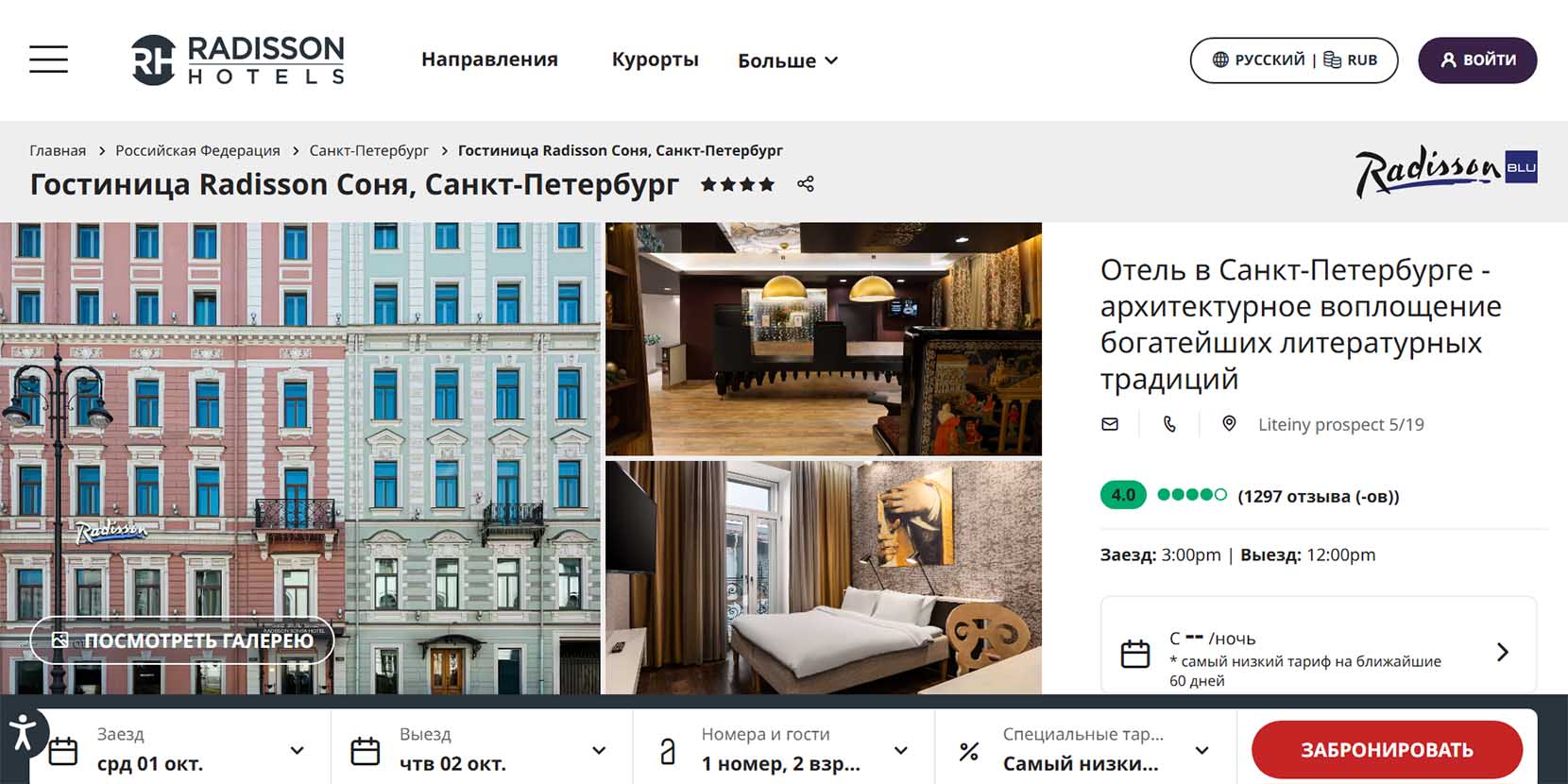Click the Radisson Hotels logo

click(238, 60)
